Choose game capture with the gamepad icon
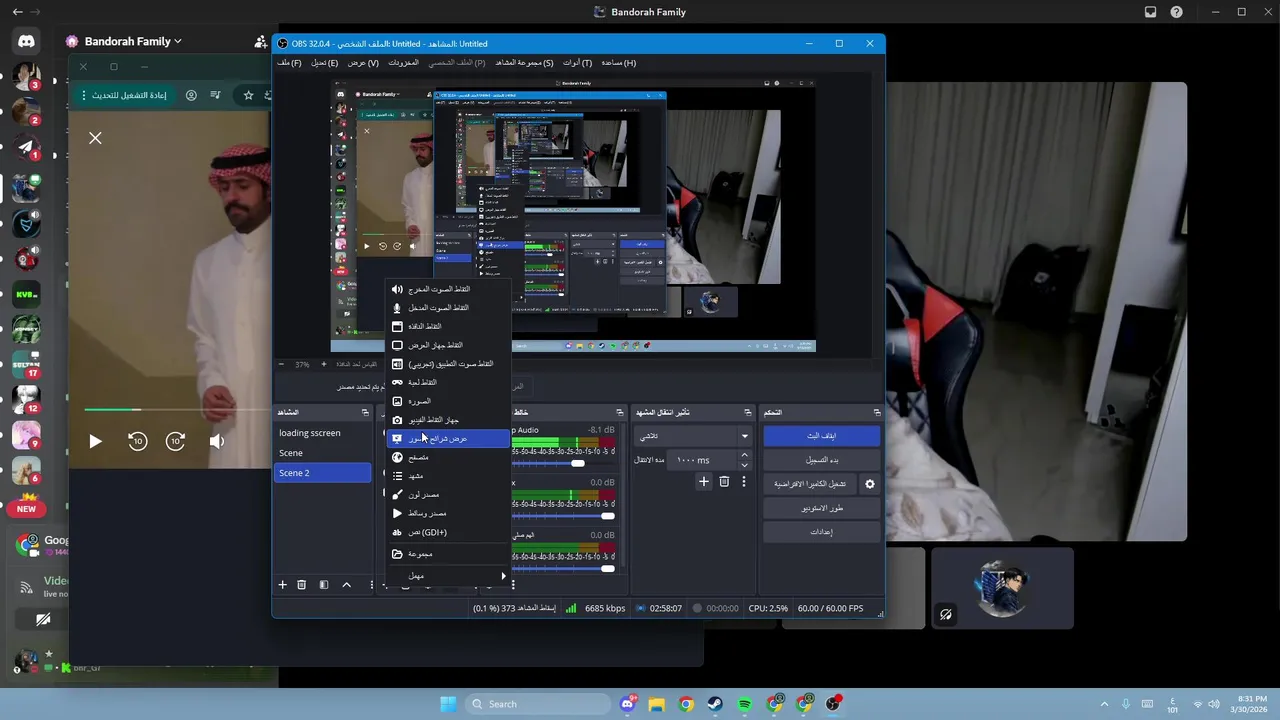Image resolution: width=1280 pixels, height=720 pixels. point(397,382)
